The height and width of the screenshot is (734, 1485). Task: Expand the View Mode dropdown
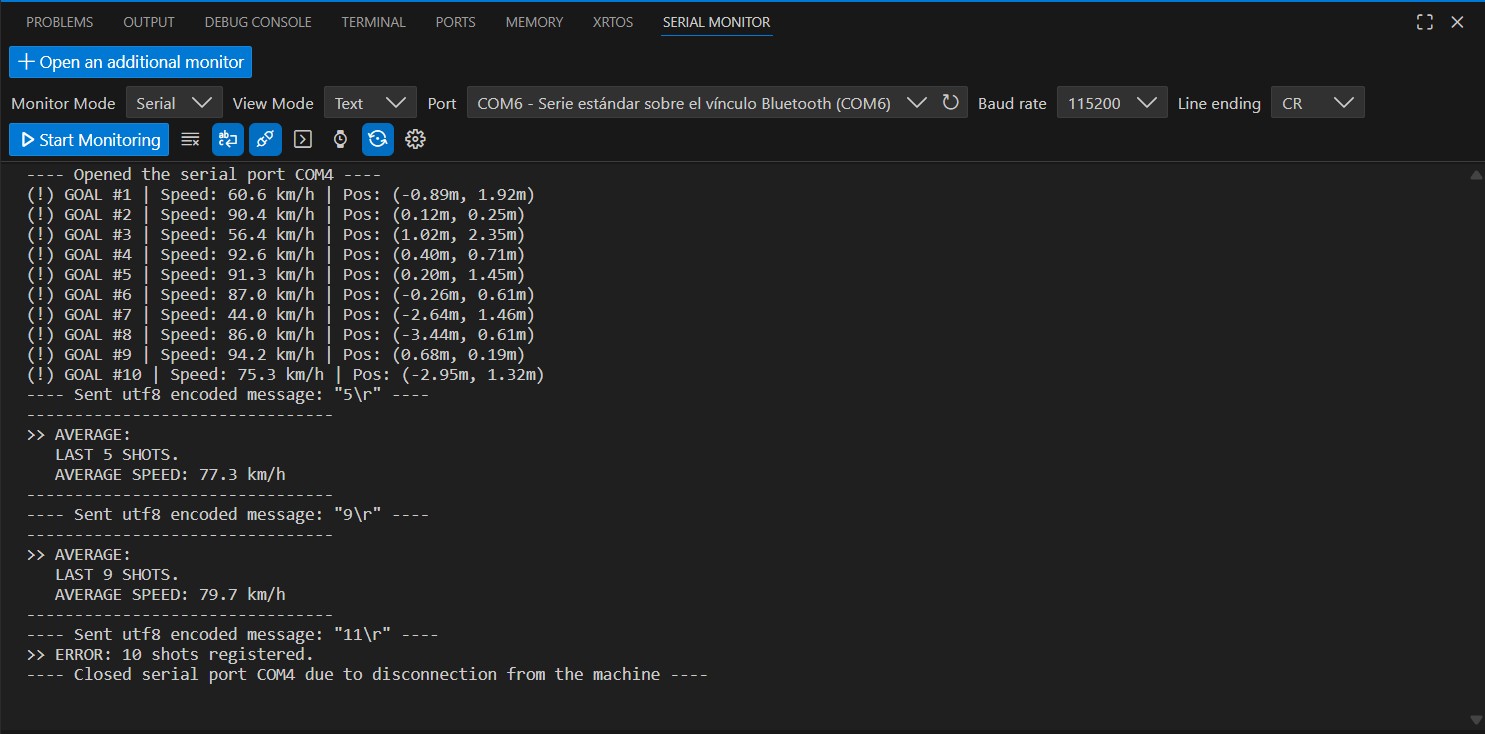pyautogui.click(x=370, y=103)
